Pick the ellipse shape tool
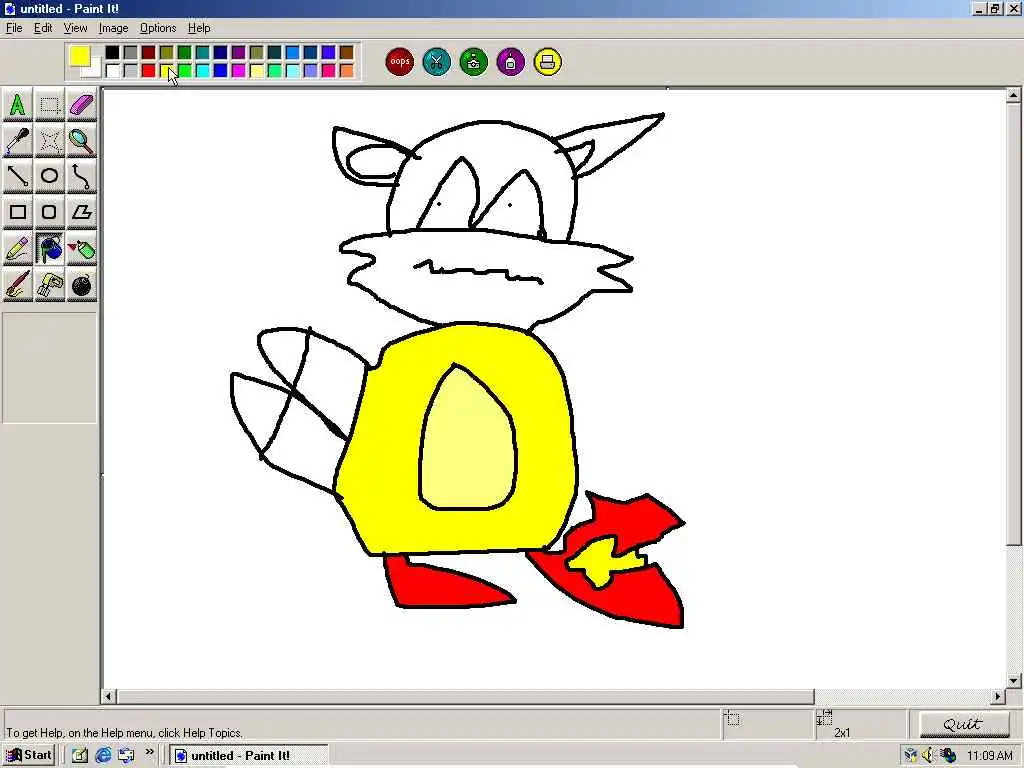 pyautogui.click(x=50, y=176)
